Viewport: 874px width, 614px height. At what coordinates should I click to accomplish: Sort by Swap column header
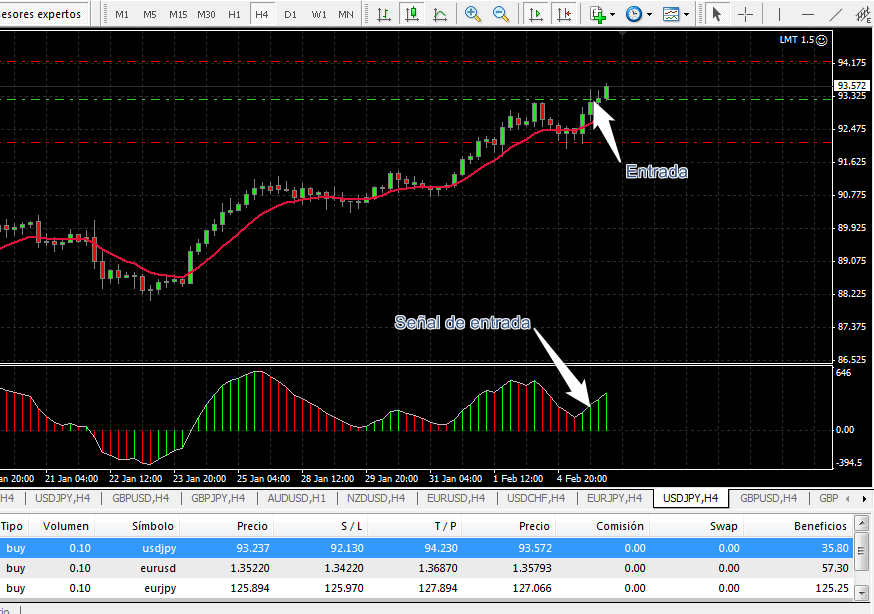(x=697, y=526)
